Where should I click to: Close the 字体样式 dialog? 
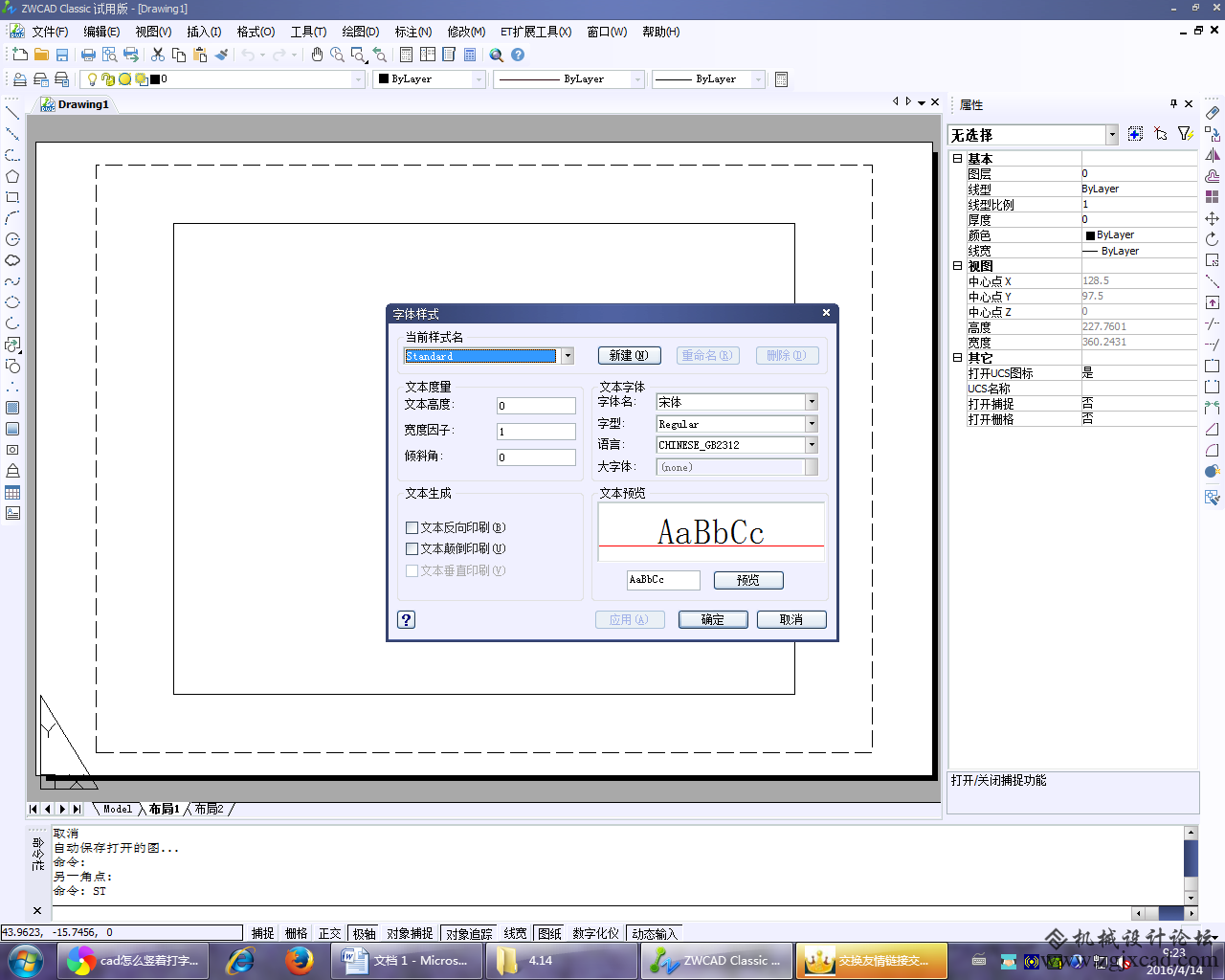[826, 313]
